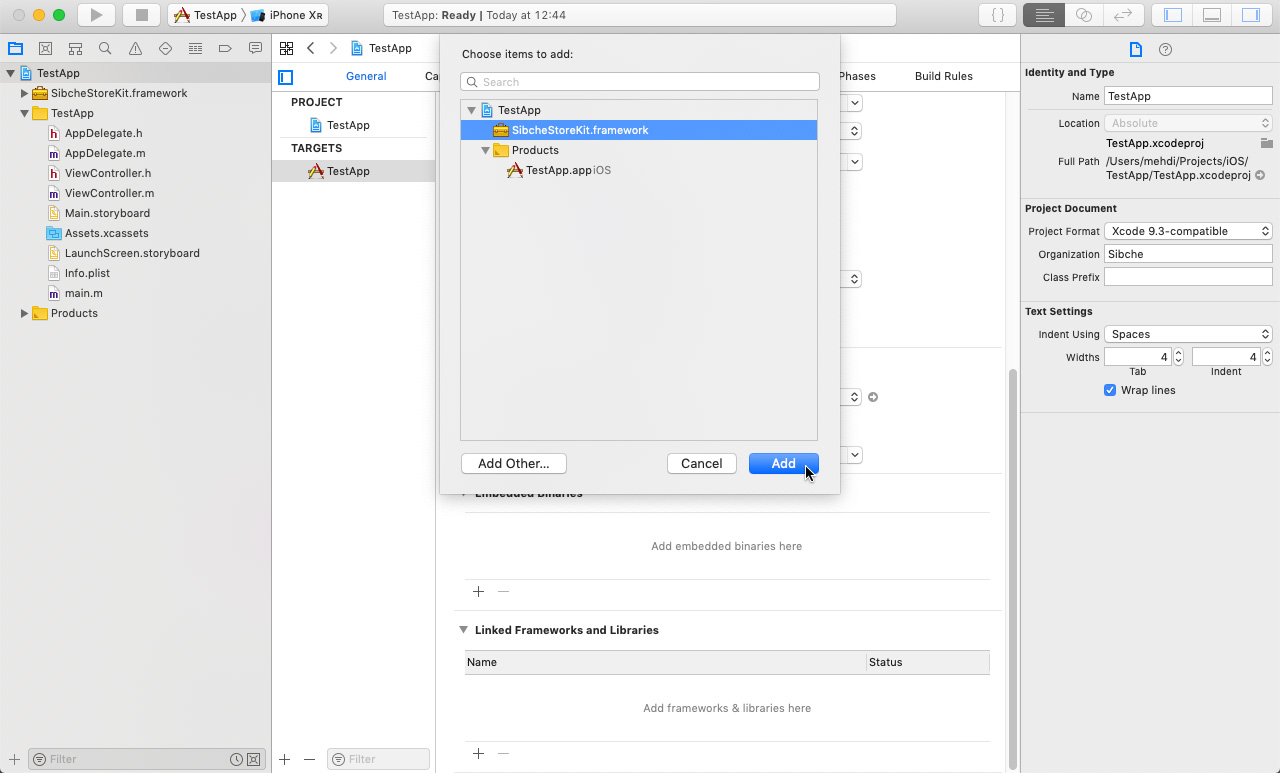Switch to the Assistant editor
This screenshot has width=1280, height=773.
pyautogui.click(x=1083, y=15)
